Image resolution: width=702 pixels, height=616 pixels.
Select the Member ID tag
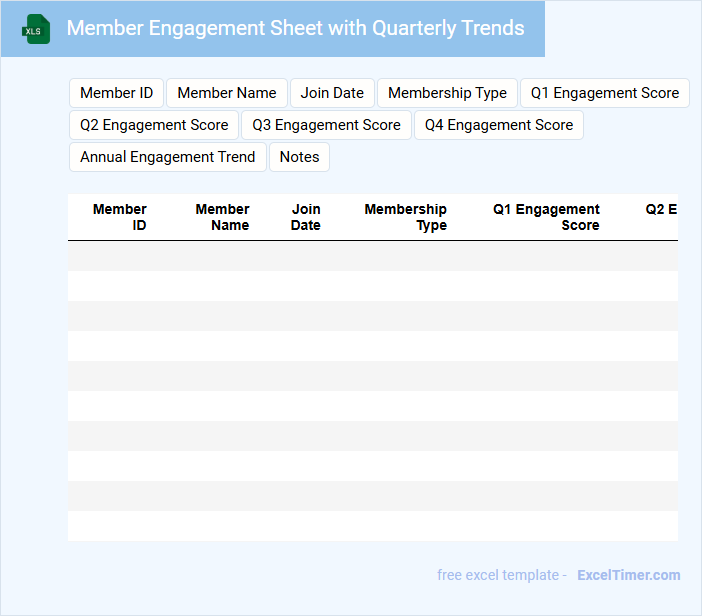[x=116, y=93]
